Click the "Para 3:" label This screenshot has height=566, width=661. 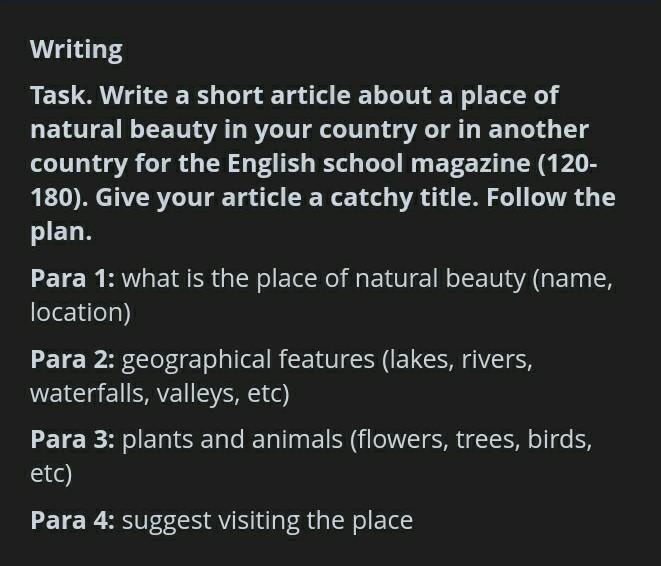(x=72, y=439)
